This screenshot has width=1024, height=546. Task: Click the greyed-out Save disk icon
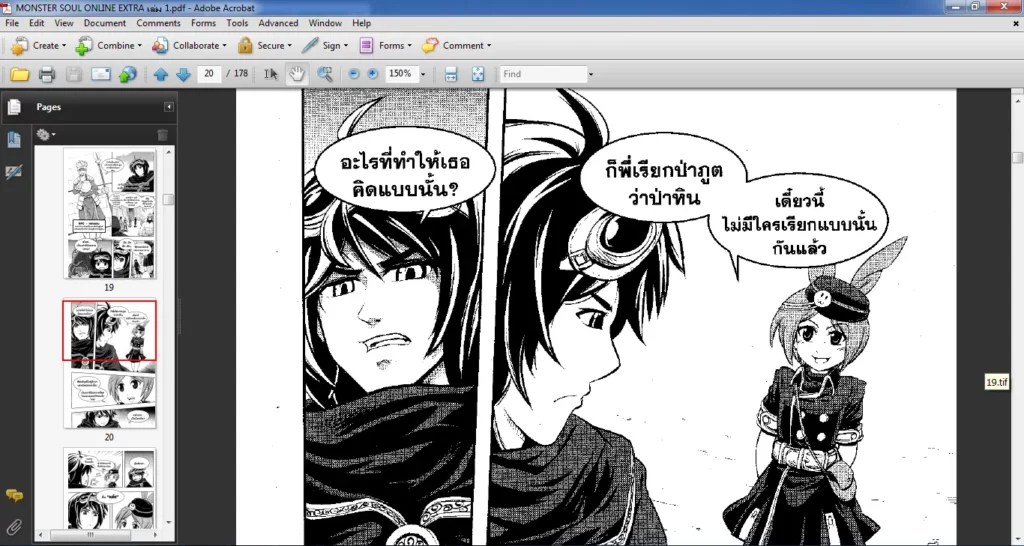[74, 74]
